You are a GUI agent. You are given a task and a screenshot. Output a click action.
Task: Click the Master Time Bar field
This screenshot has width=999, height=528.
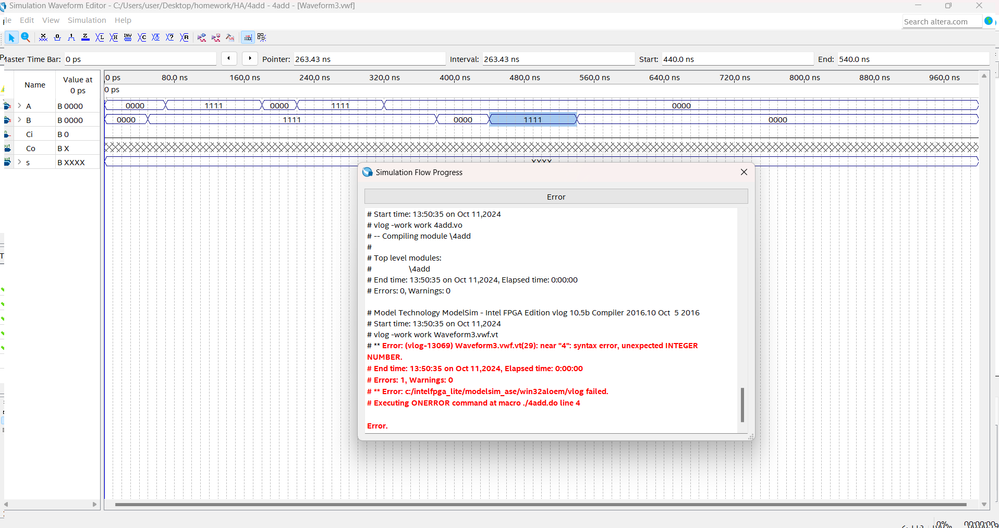tap(140, 59)
